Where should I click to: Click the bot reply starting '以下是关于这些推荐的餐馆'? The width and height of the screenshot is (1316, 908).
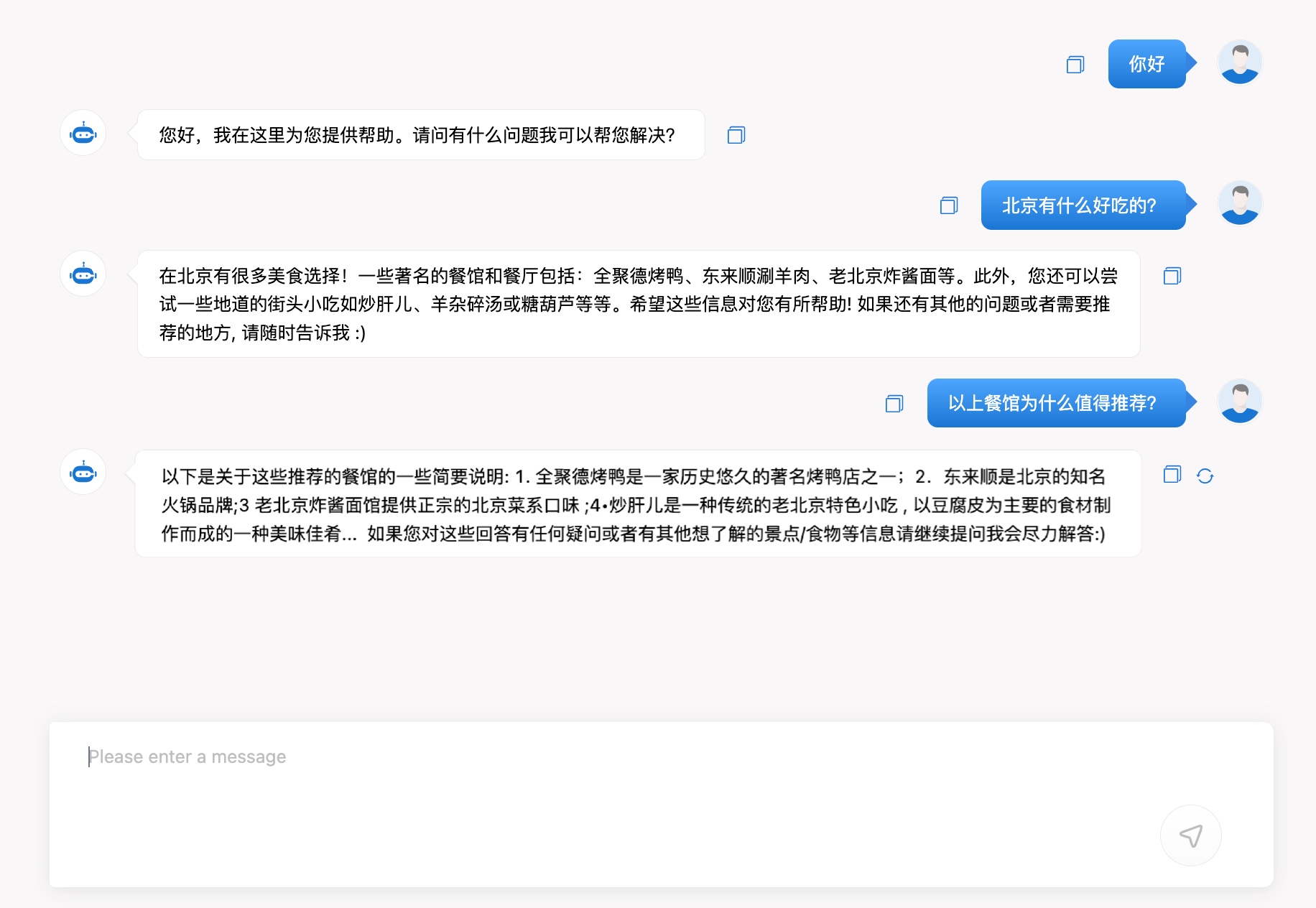638,504
